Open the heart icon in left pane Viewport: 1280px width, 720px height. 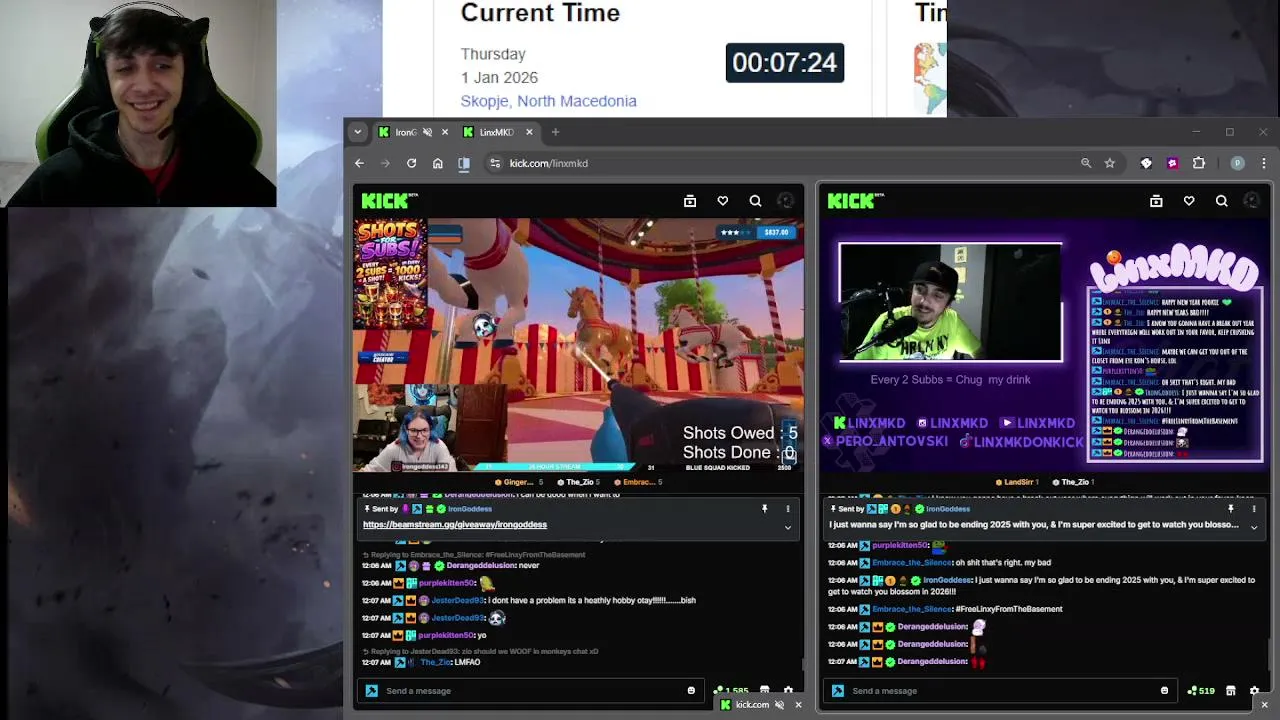723,201
